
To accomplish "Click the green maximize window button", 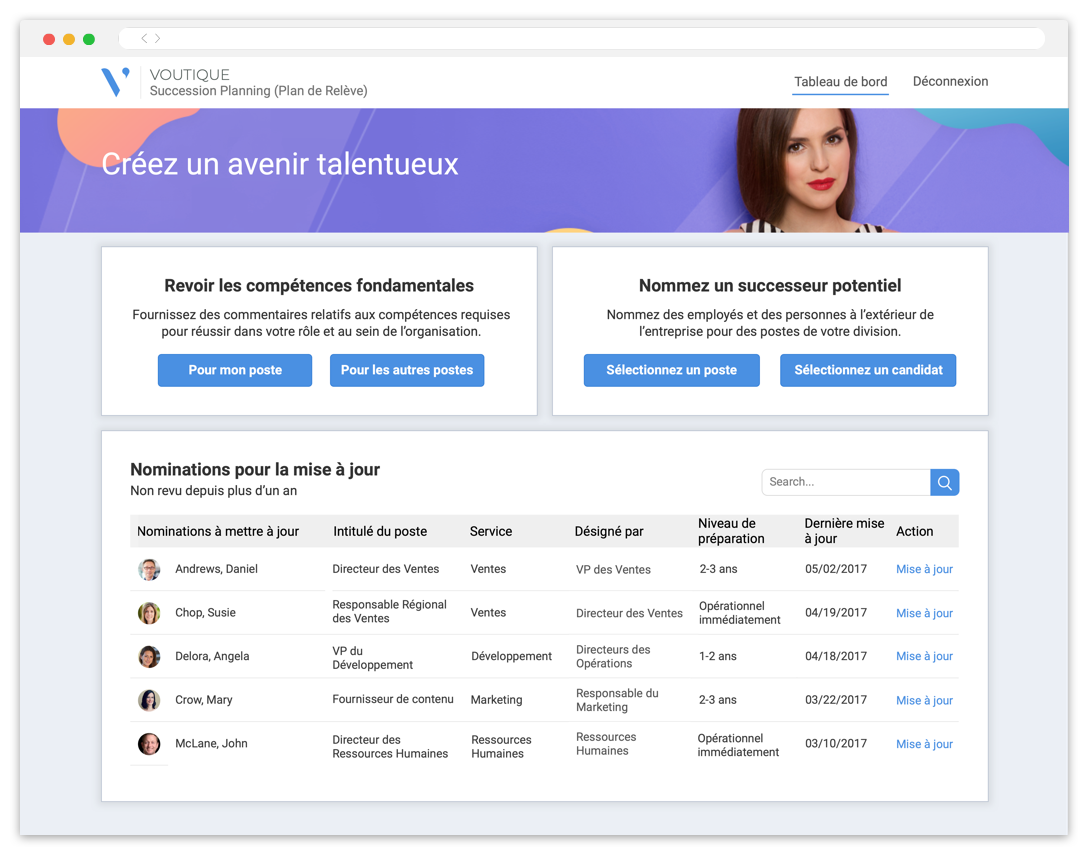I will (x=89, y=39).
